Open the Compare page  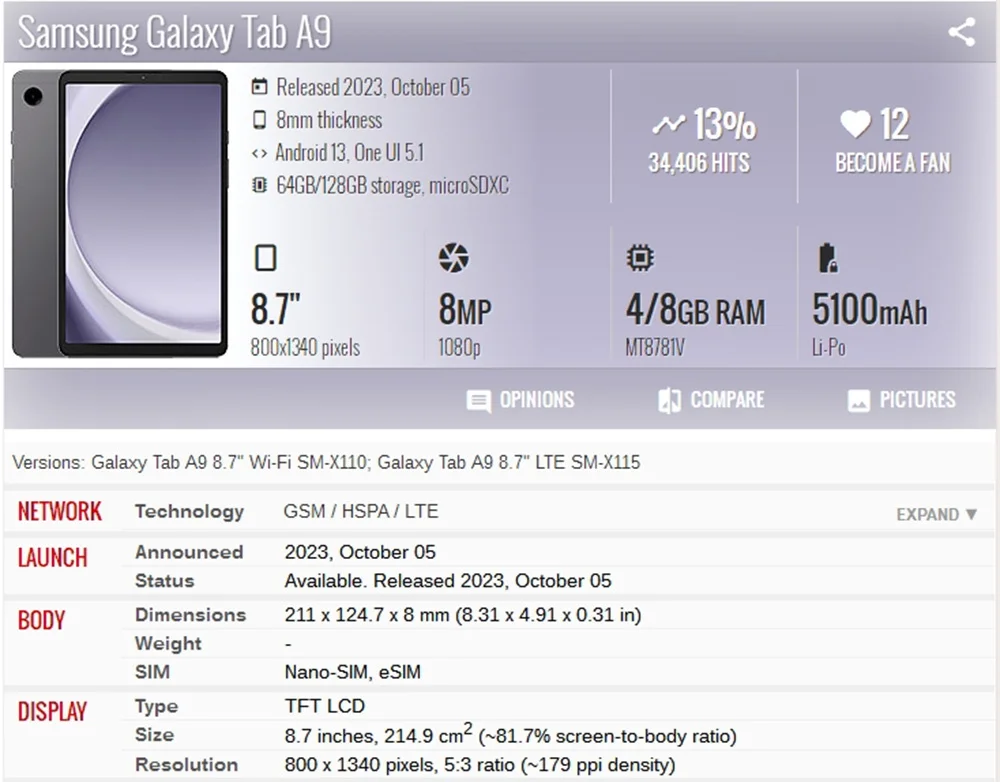point(711,400)
